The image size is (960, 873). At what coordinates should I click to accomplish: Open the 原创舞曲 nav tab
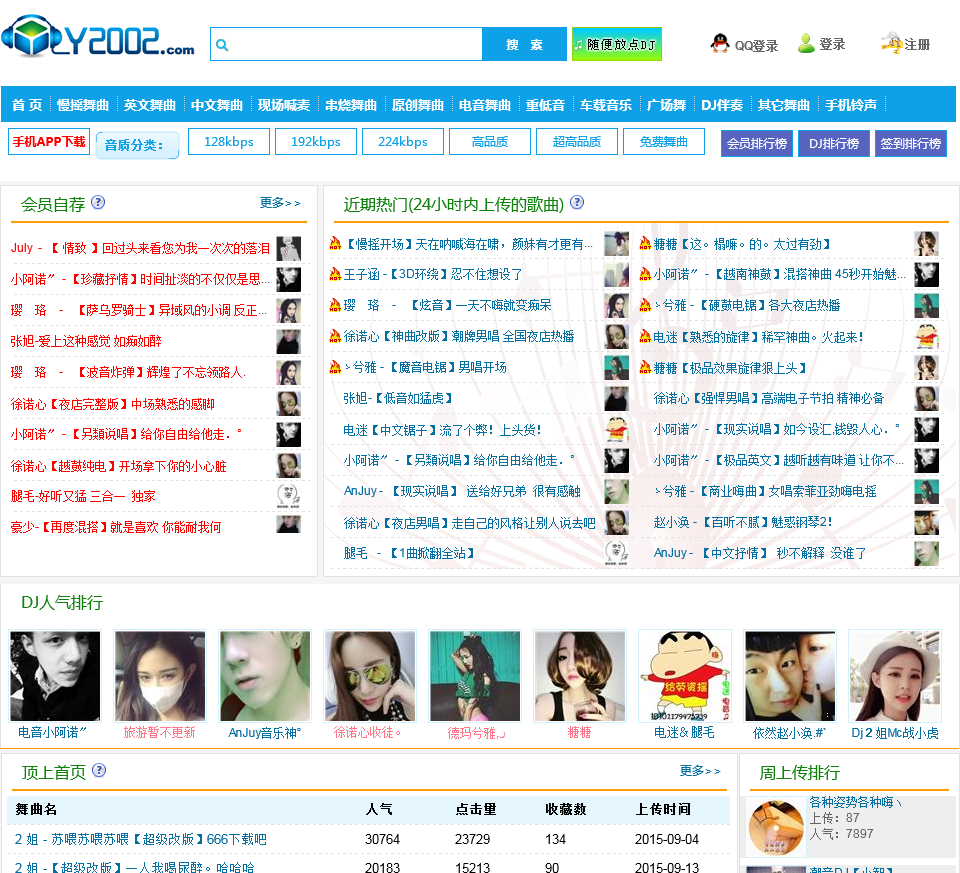point(418,105)
